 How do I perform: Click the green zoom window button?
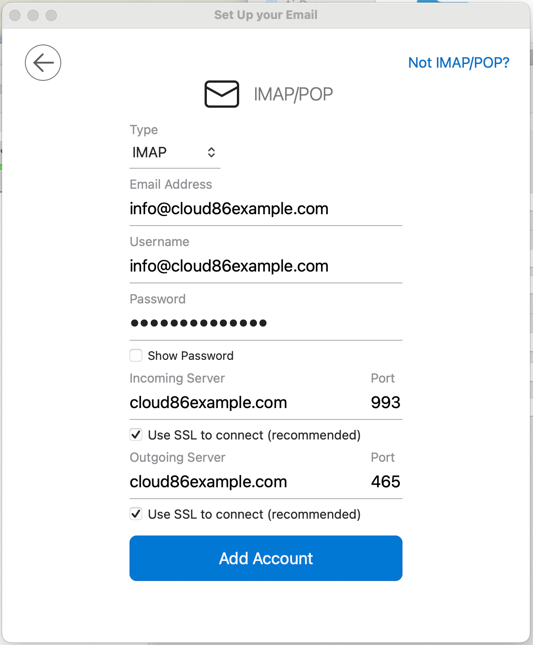coord(51,15)
